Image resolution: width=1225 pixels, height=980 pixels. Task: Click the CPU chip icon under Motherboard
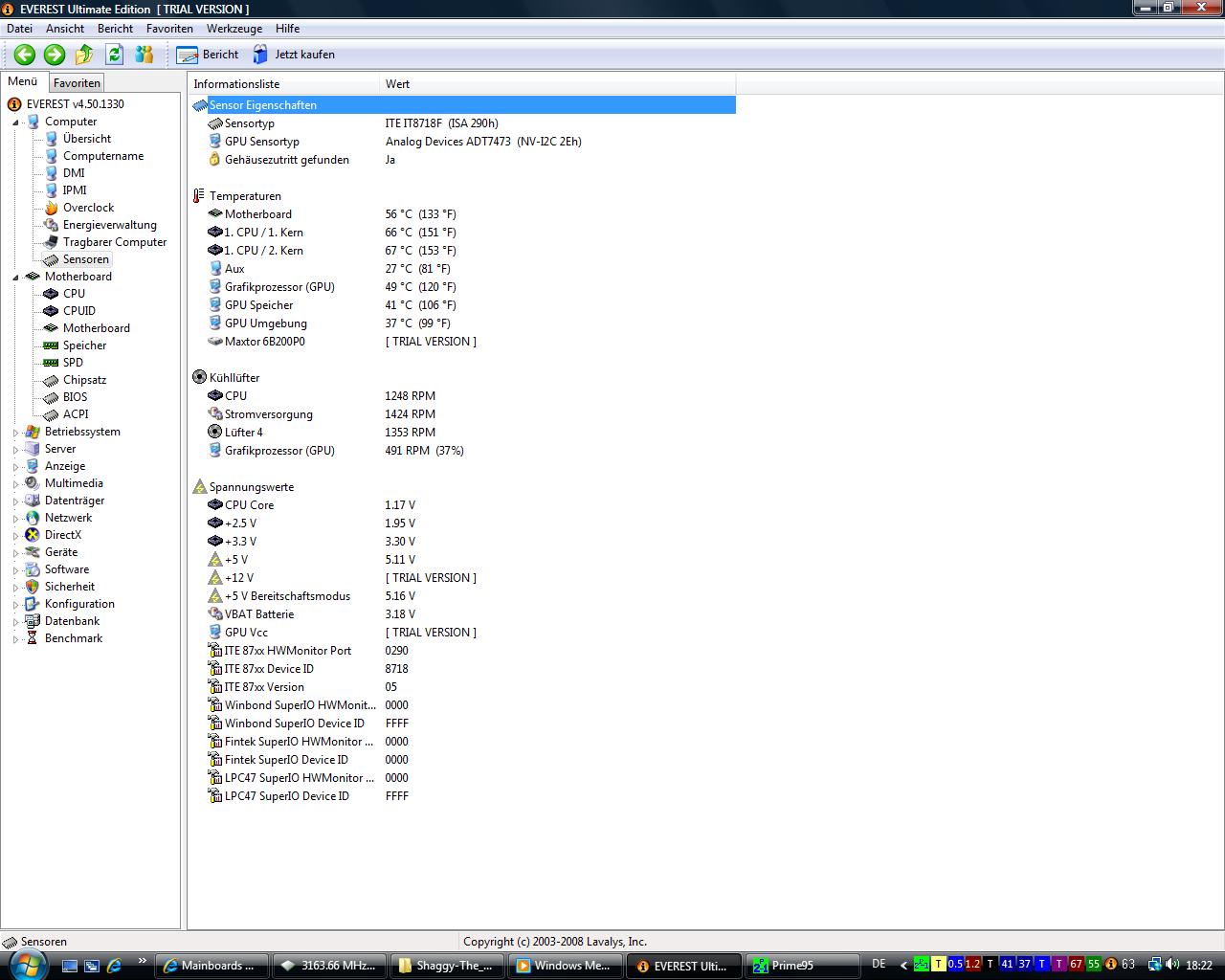51,294
